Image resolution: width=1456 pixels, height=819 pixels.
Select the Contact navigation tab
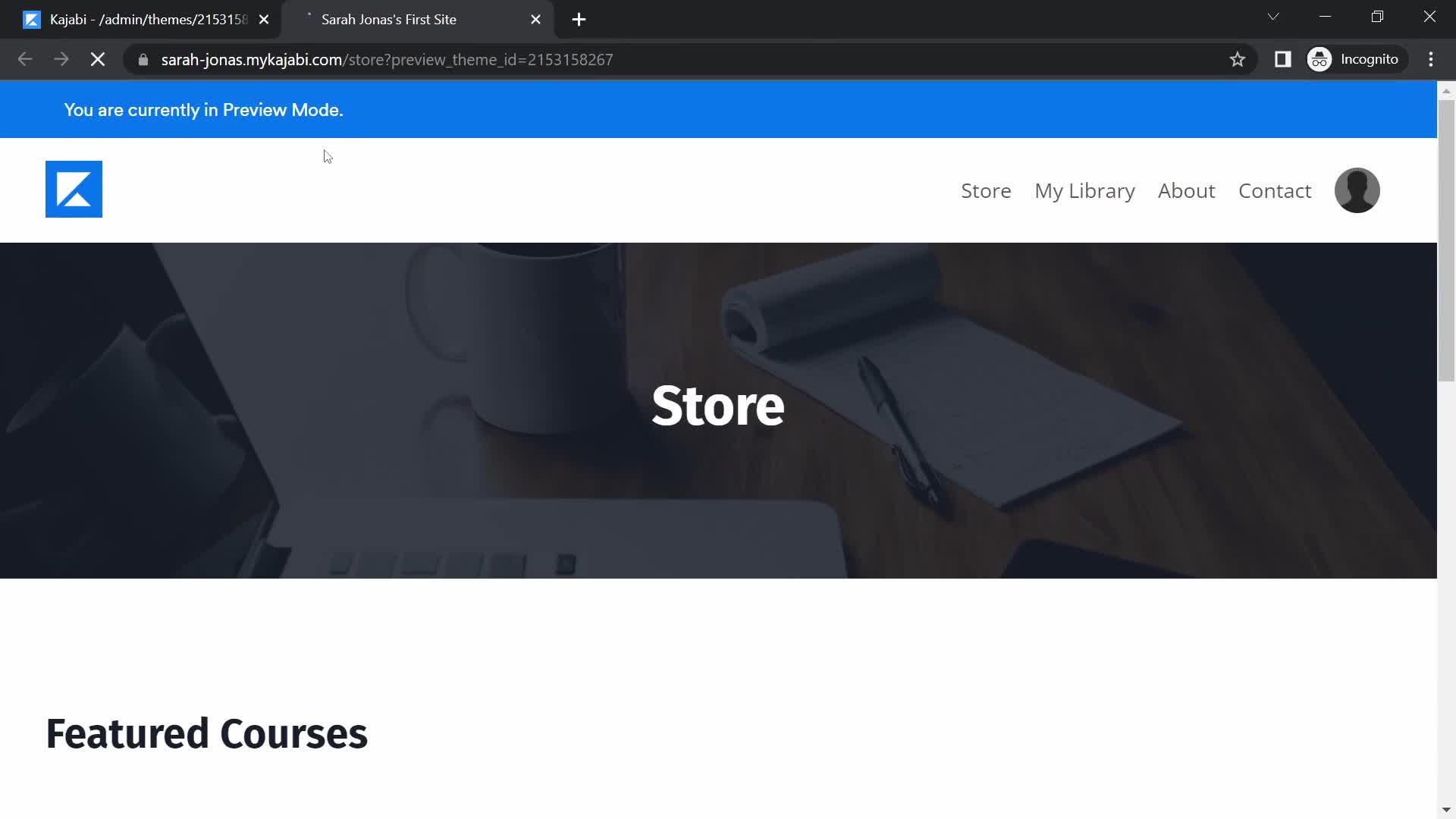pyautogui.click(x=1275, y=190)
